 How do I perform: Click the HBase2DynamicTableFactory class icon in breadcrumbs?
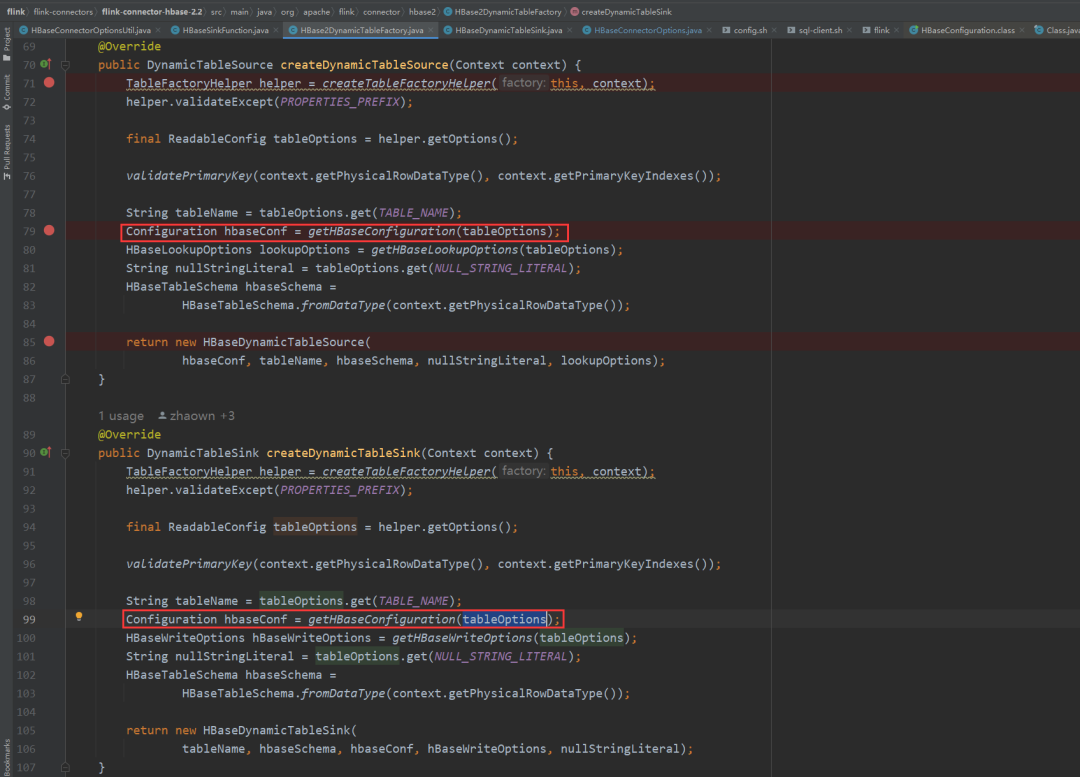tap(449, 11)
